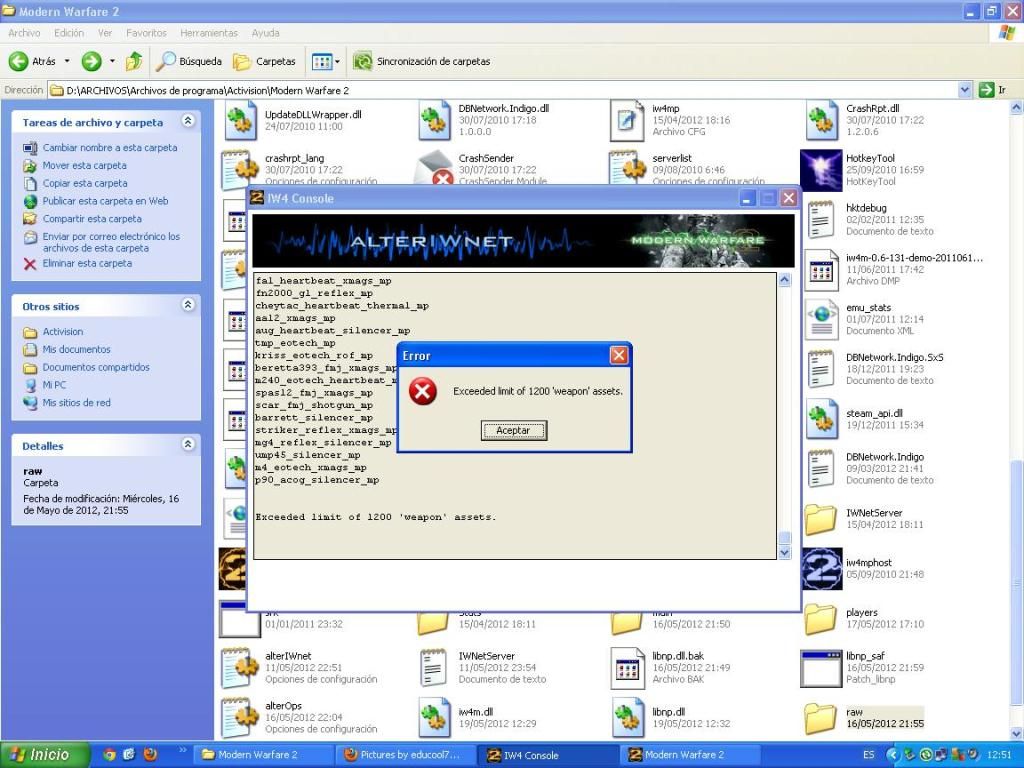This screenshot has height=768, width=1024.
Task: Select the players folder icon
Action: click(821, 619)
